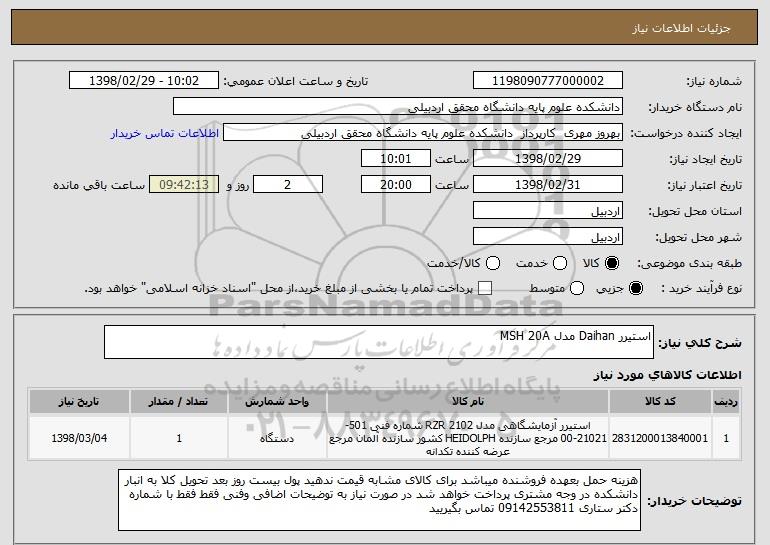This screenshot has height=545, width=770.
Task: Click the تعداد / مقدار column header
Action: (179, 402)
